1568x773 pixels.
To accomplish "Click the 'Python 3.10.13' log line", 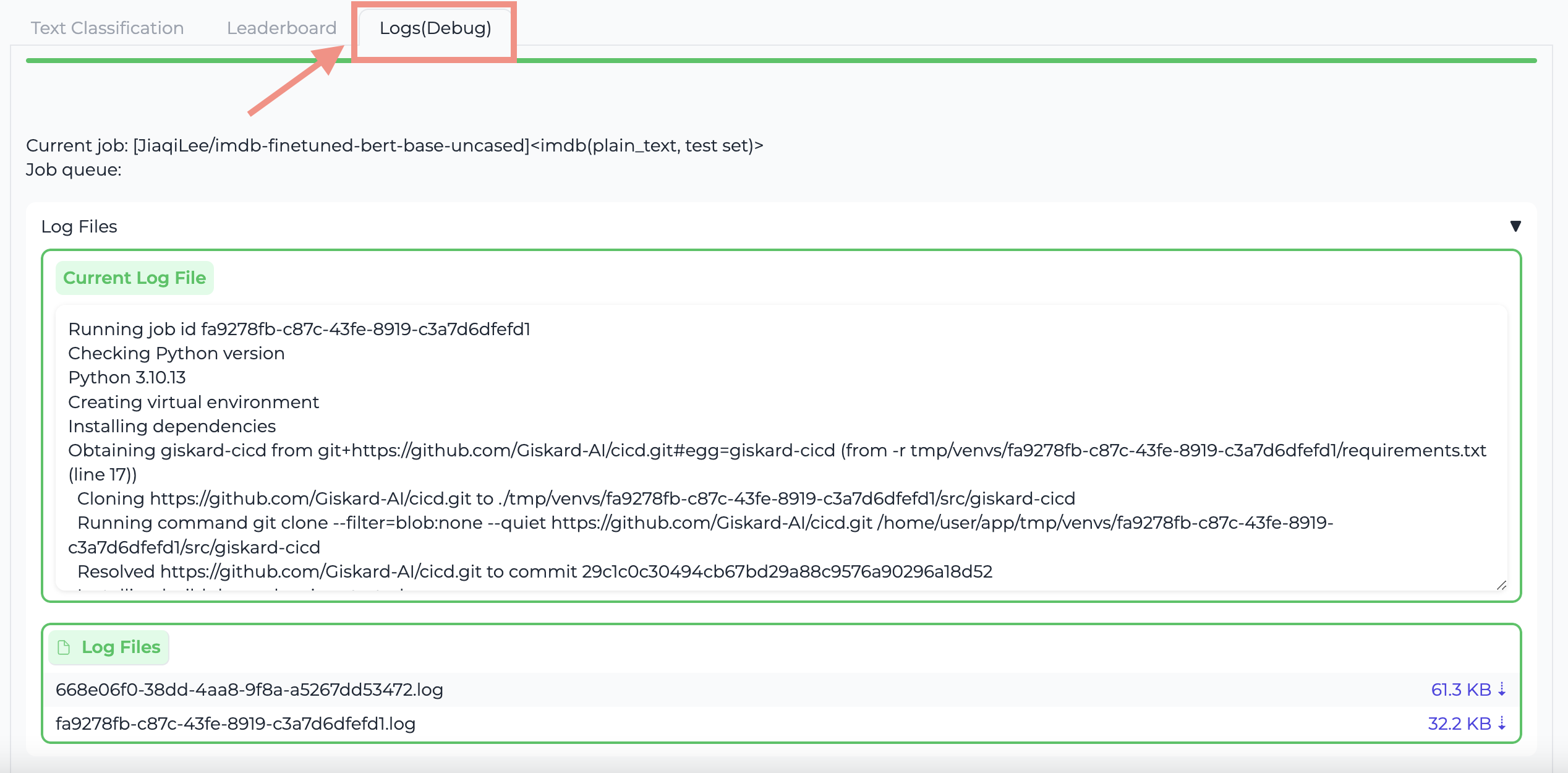I will [x=127, y=377].
